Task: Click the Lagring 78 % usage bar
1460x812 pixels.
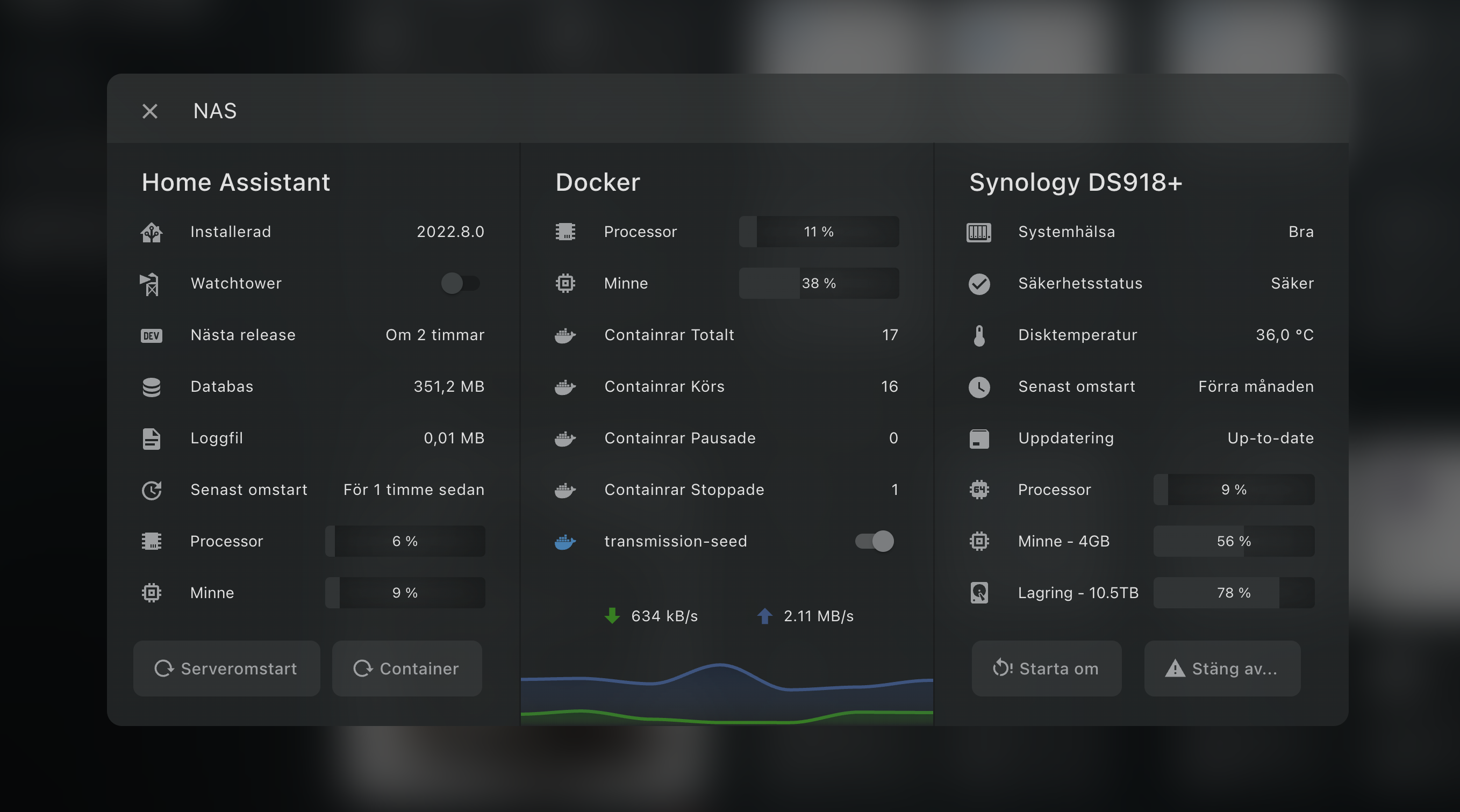Action: coord(1233,593)
